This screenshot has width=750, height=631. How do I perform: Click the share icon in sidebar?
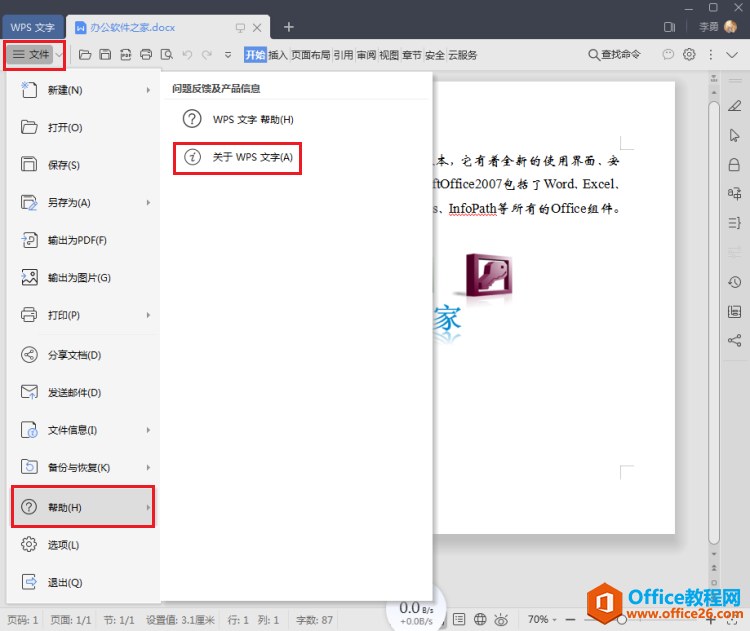click(x=735, y=341)
